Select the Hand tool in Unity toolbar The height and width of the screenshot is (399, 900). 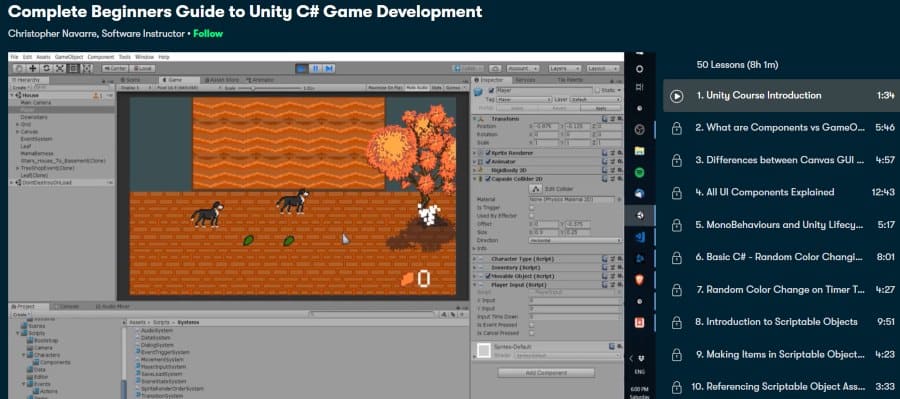coord(19,68)
